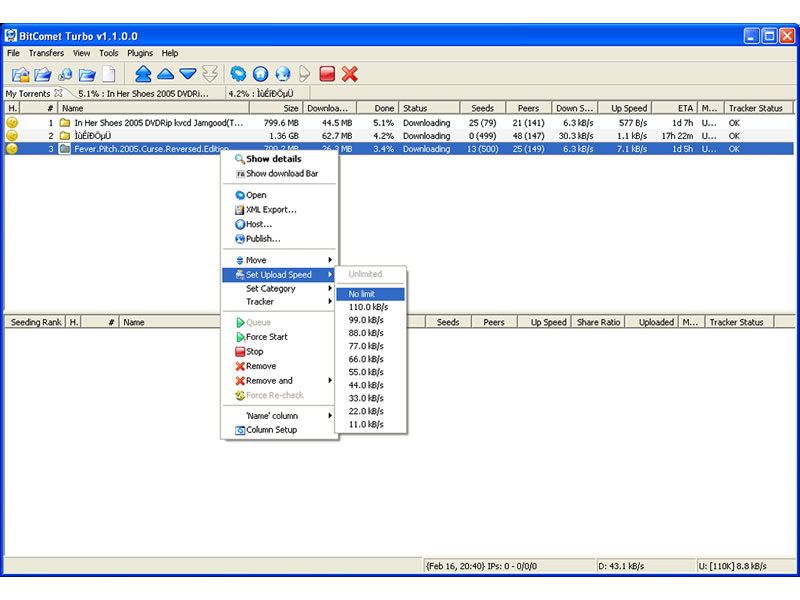This screenshot has width=800, height=600.
Task: Open the Help menu
Action: [x=170, y=53]
